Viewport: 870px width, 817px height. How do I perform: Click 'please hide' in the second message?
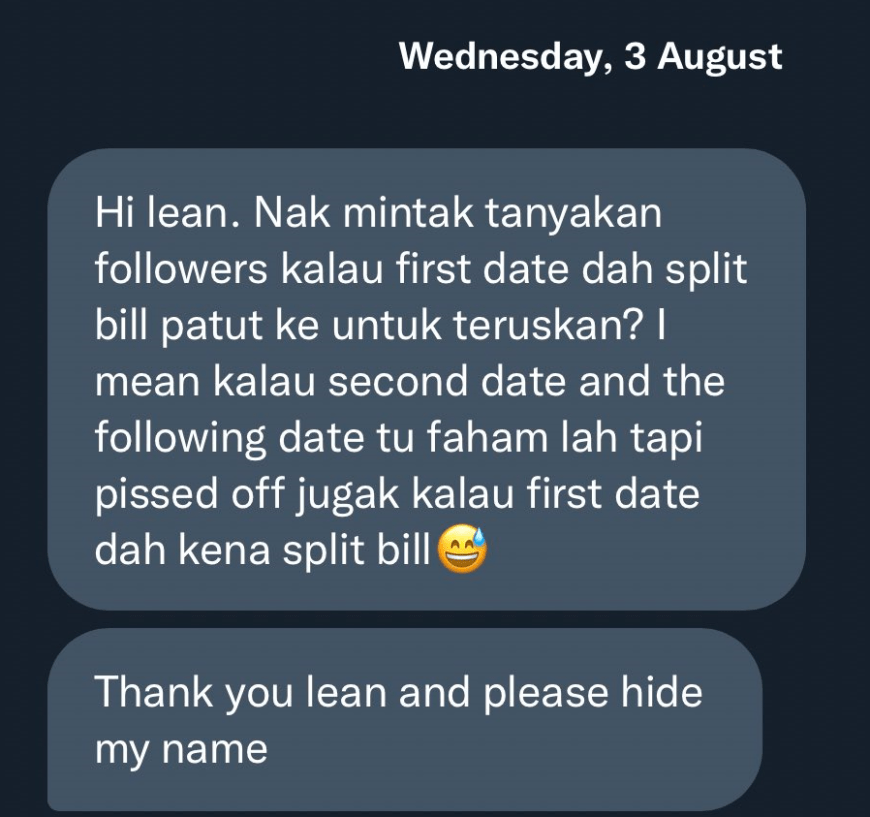click(x=593, y=694)
